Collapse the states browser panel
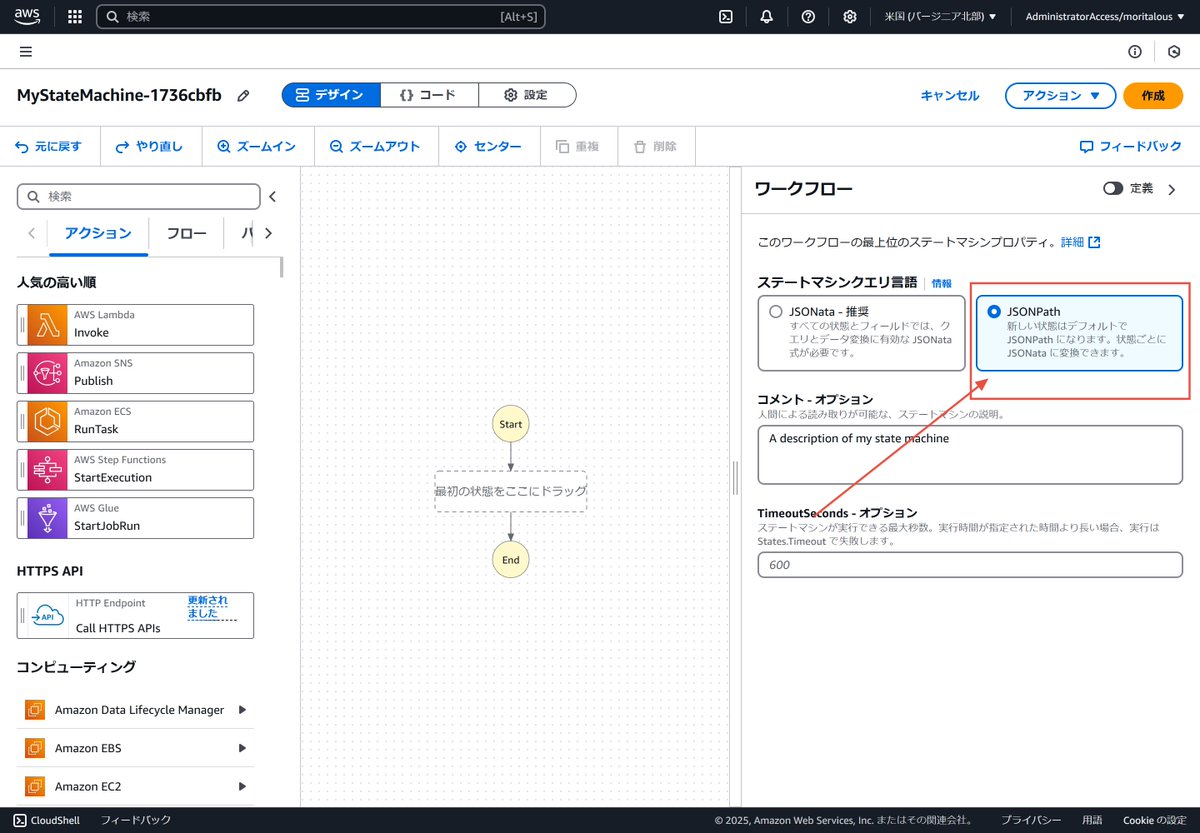 (272, 197)
